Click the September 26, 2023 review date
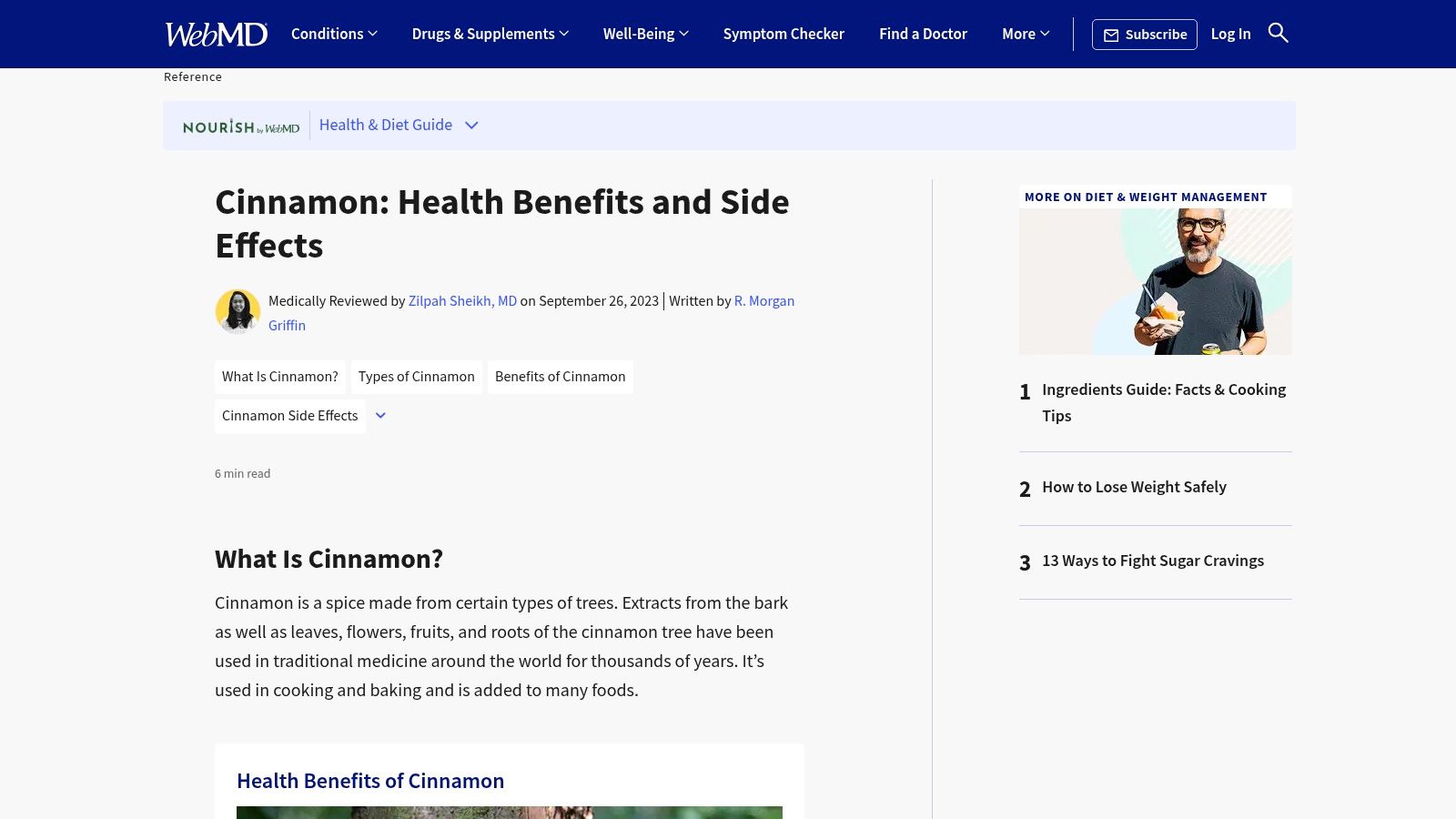1456x819 pixels. tap(599, 301)
